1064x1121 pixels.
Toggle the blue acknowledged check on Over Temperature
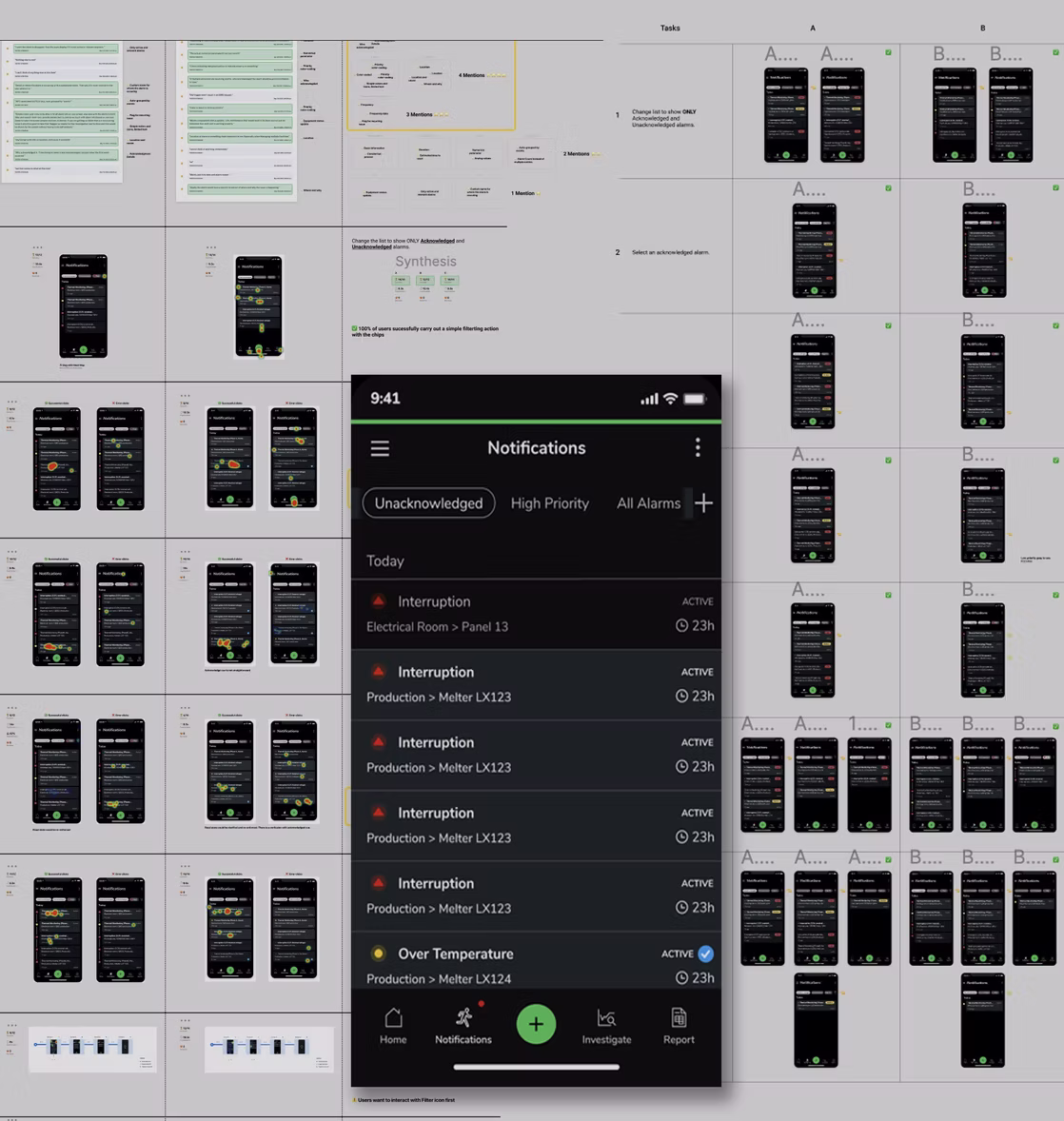706,953
